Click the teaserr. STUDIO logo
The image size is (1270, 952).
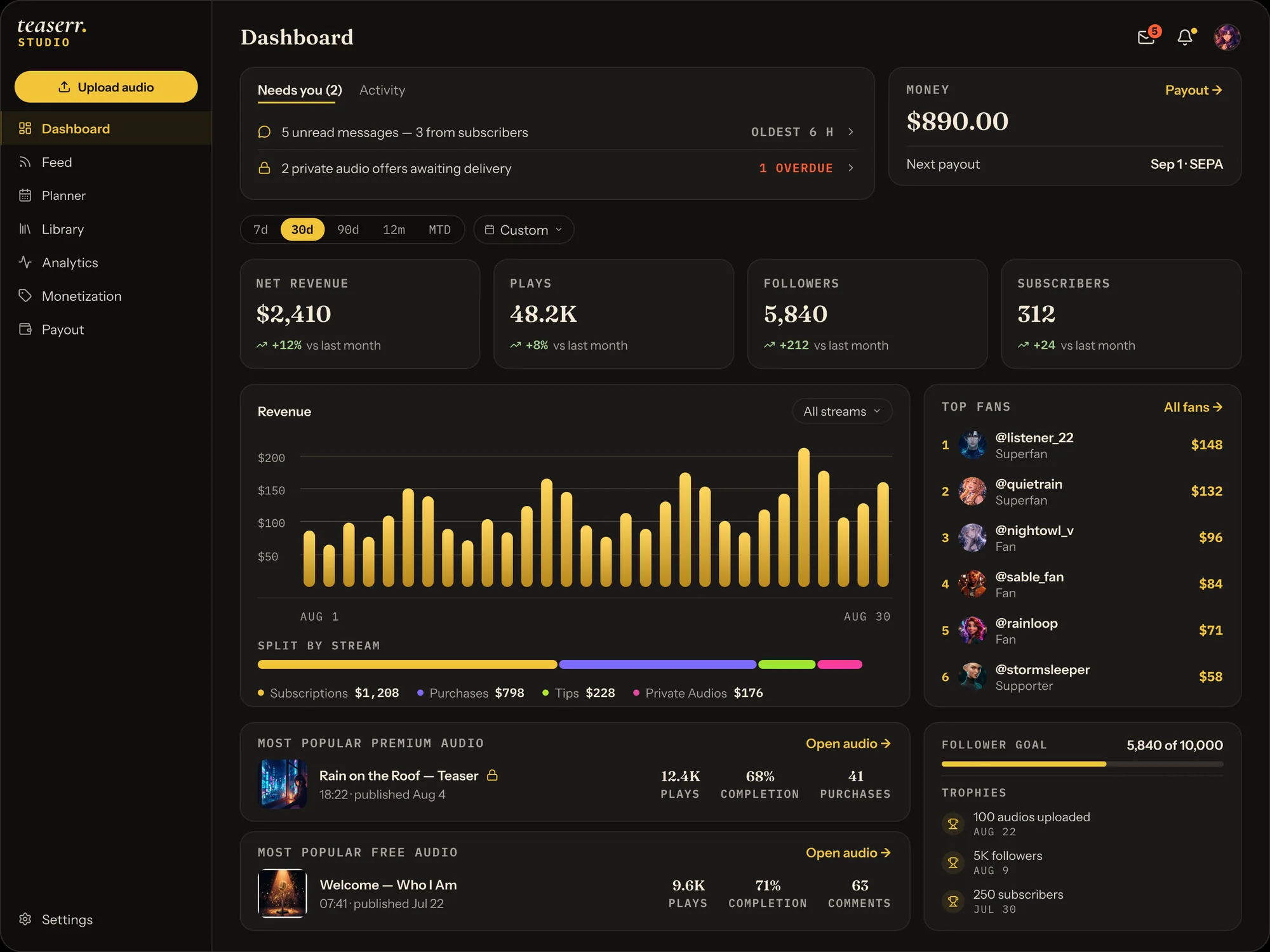coord(52,32)
